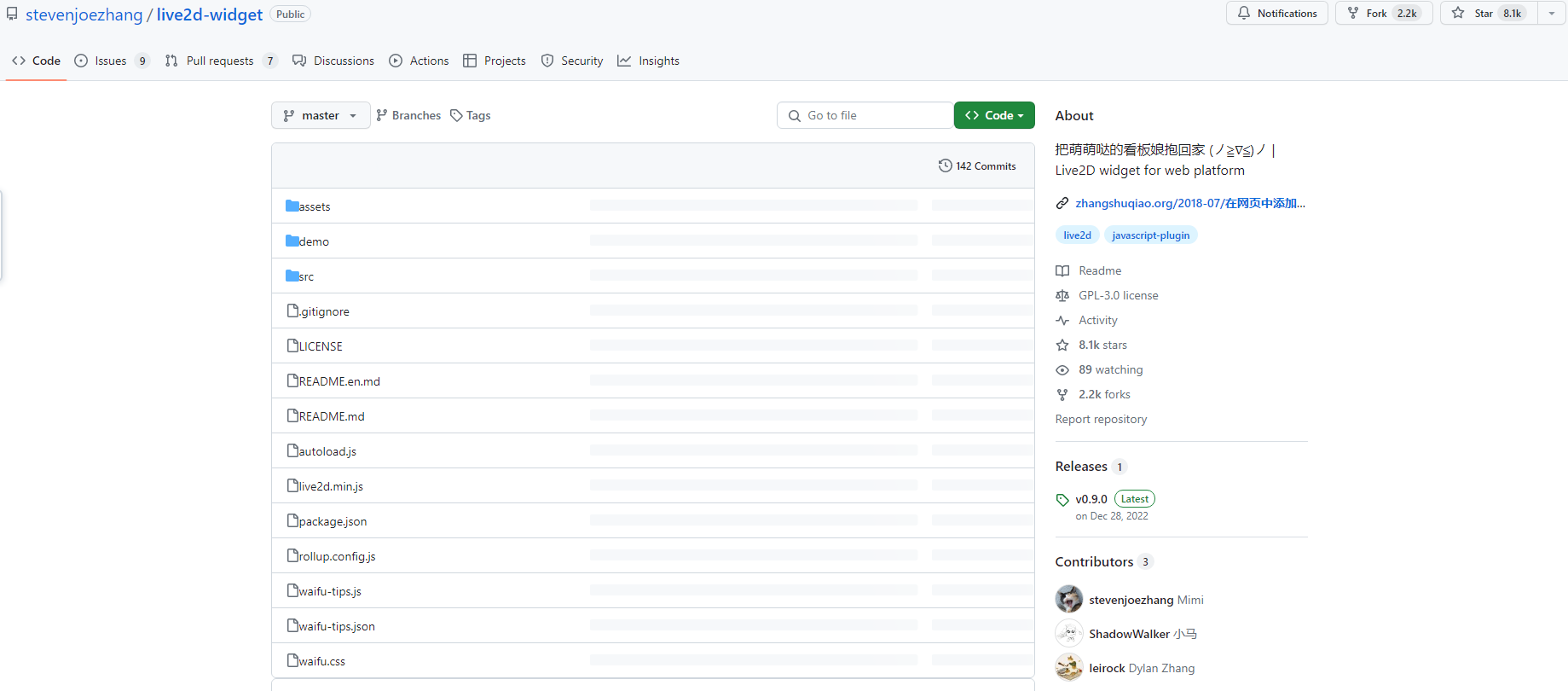Click the Notifications bell button
Screen dimensions: 1568x691
[x=1277, y=14]
